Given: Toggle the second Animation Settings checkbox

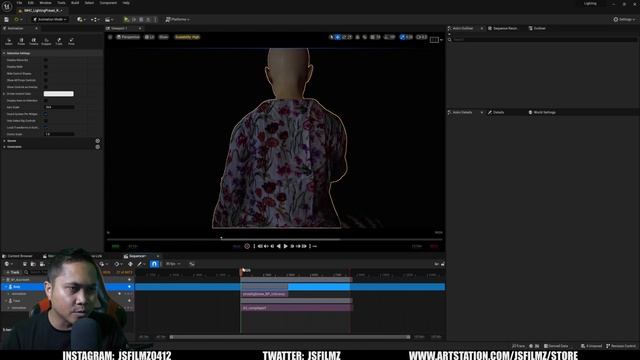Looking at the screenshot, I should tap(46, 67).
